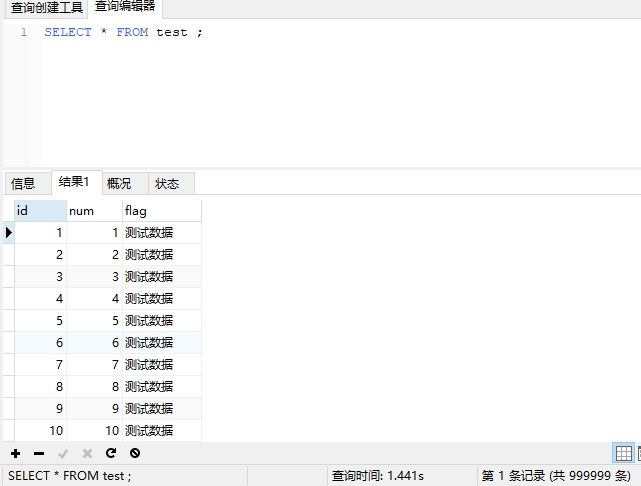This screenshot has width=641, height=486.
Task: Stop loading with the stop icon
Action: coord(135,453)
